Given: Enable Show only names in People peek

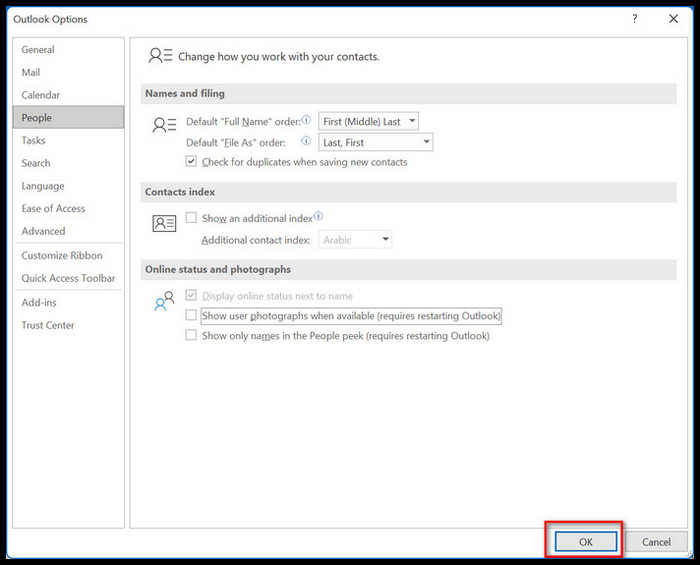Looking at the screenshot, I should 191,335.
